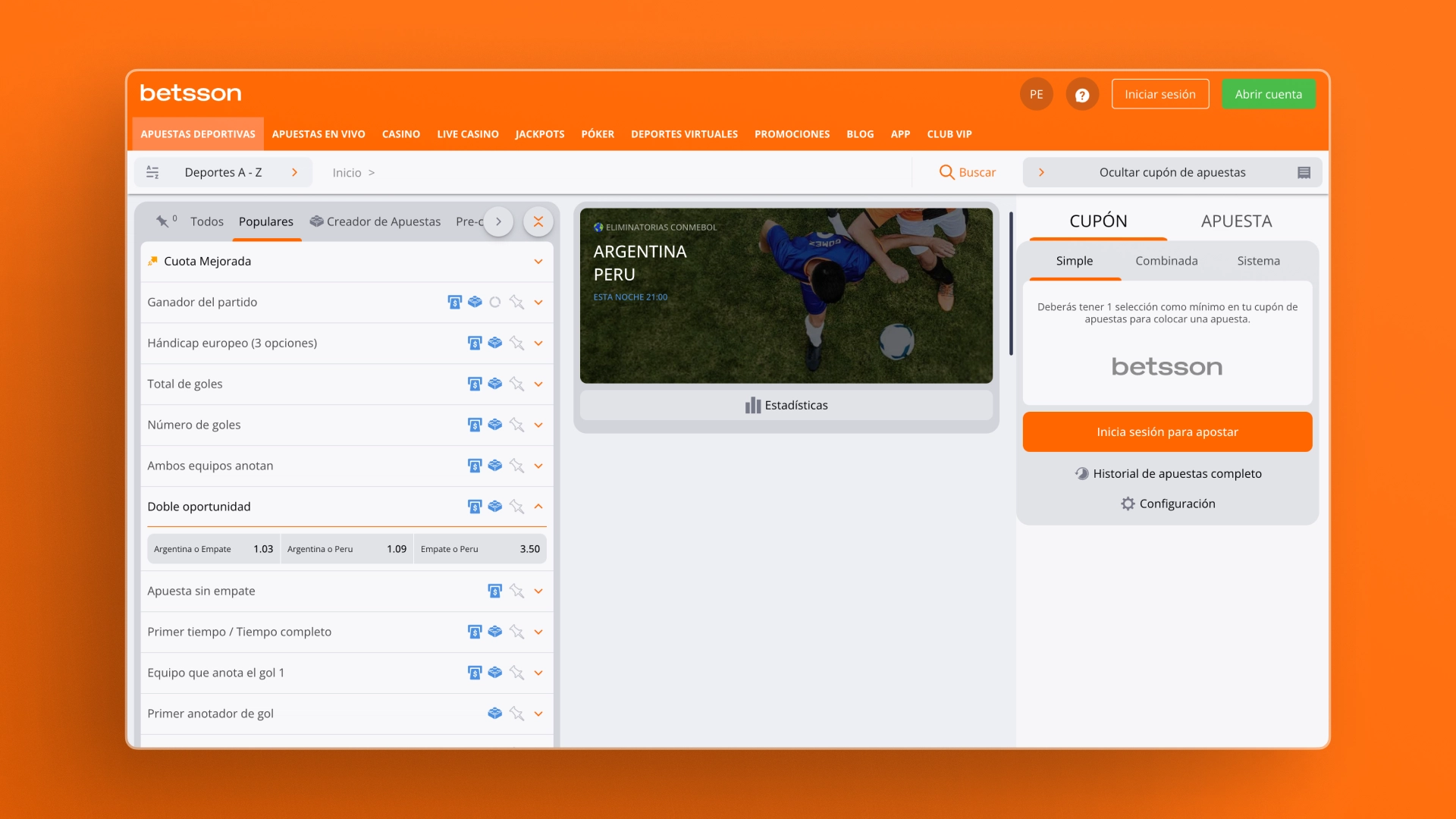The height and width of the screenshot is (819, 1456).
Task: Switch to the Combinada bet slip tab
Action: [x=1166, y=261]
